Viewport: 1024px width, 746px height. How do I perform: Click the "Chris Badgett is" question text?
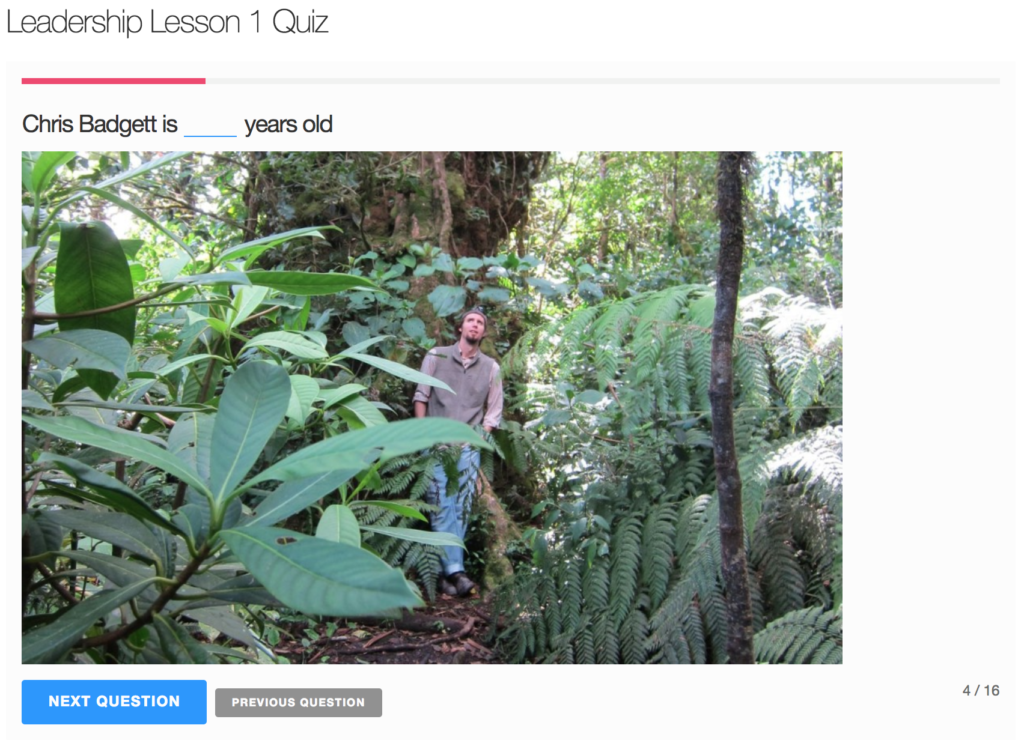(x=100, y=124)
